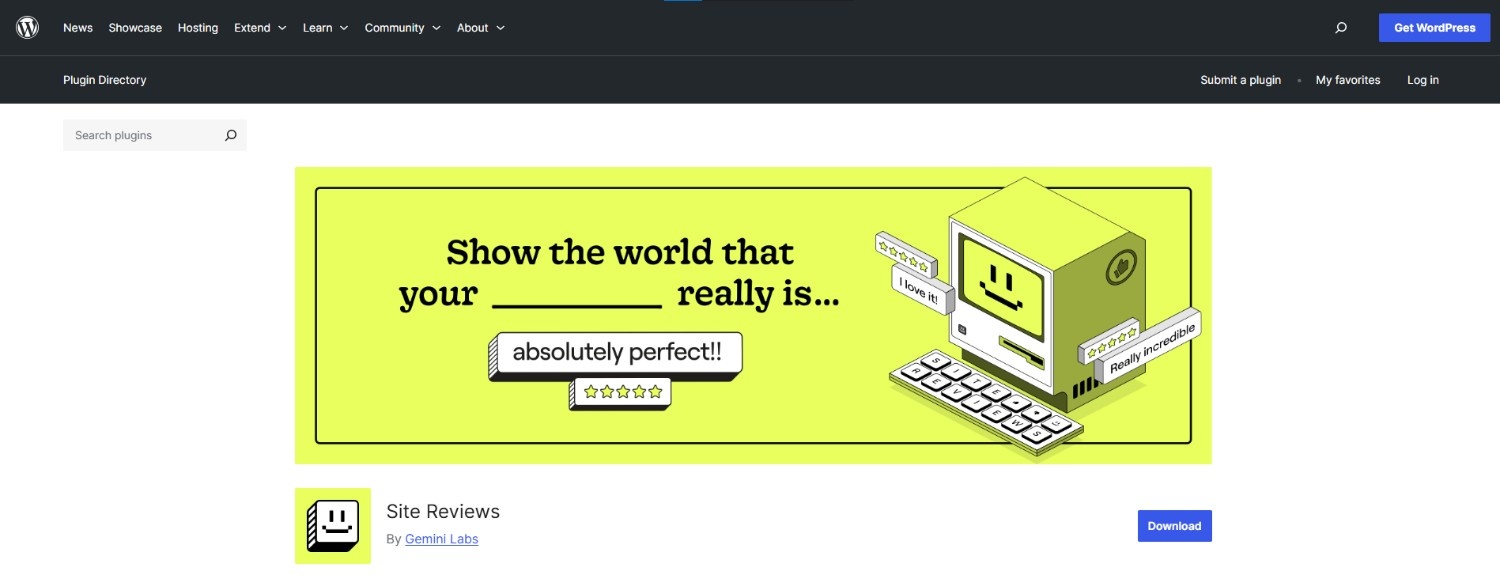Click the Site Reviews plugin icon
Viewport: 1500px width, 575px height.
point(333,526)
